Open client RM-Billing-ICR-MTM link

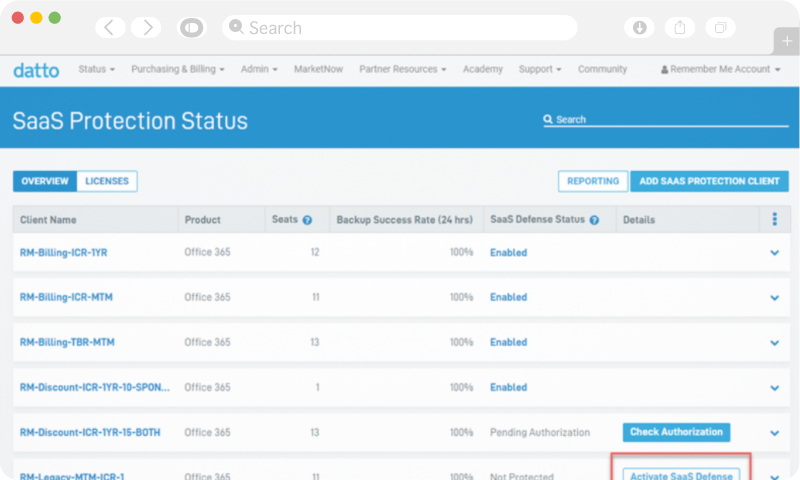tap(66, 297)
